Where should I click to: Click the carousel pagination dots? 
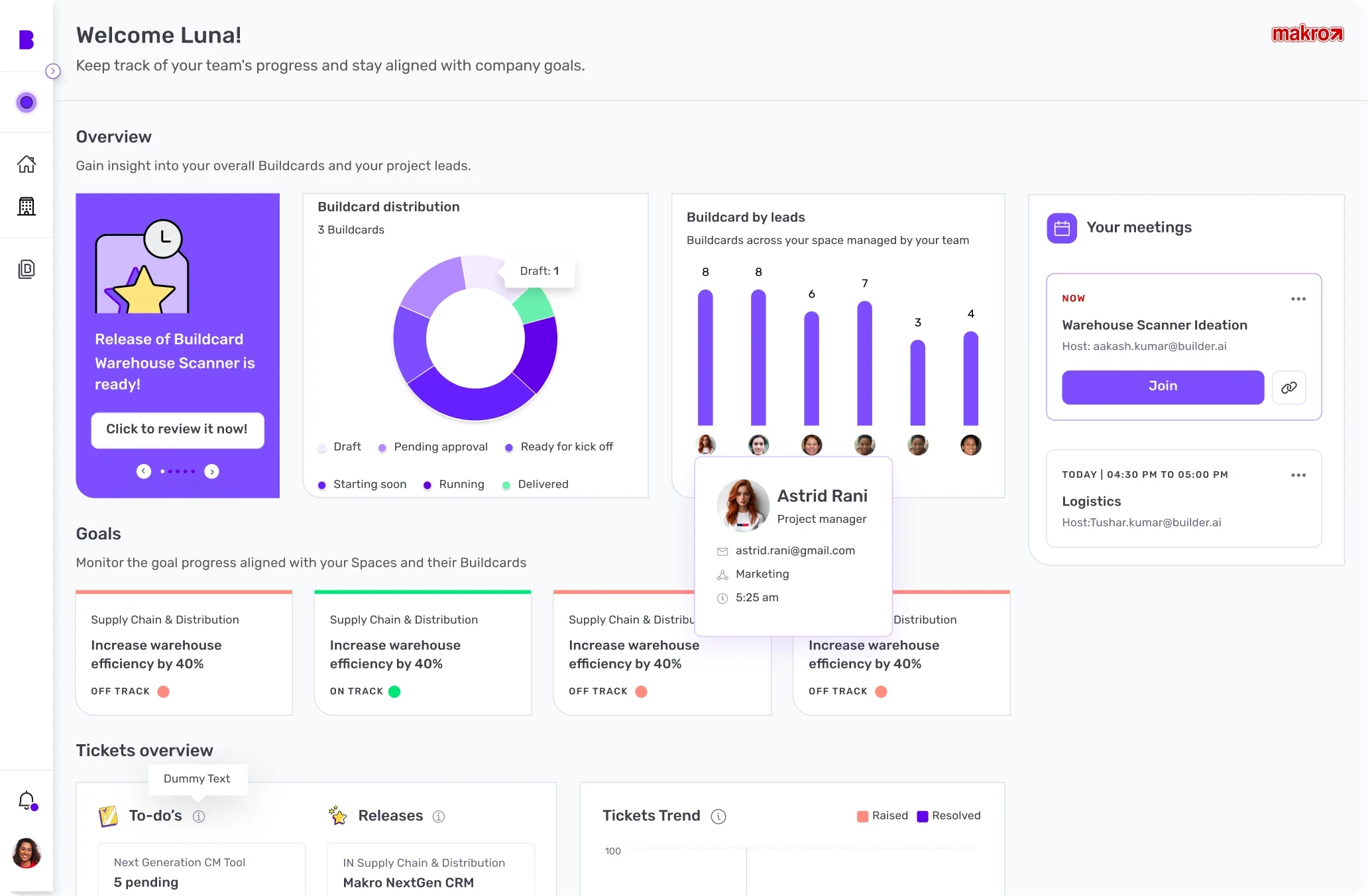[178, 471]
